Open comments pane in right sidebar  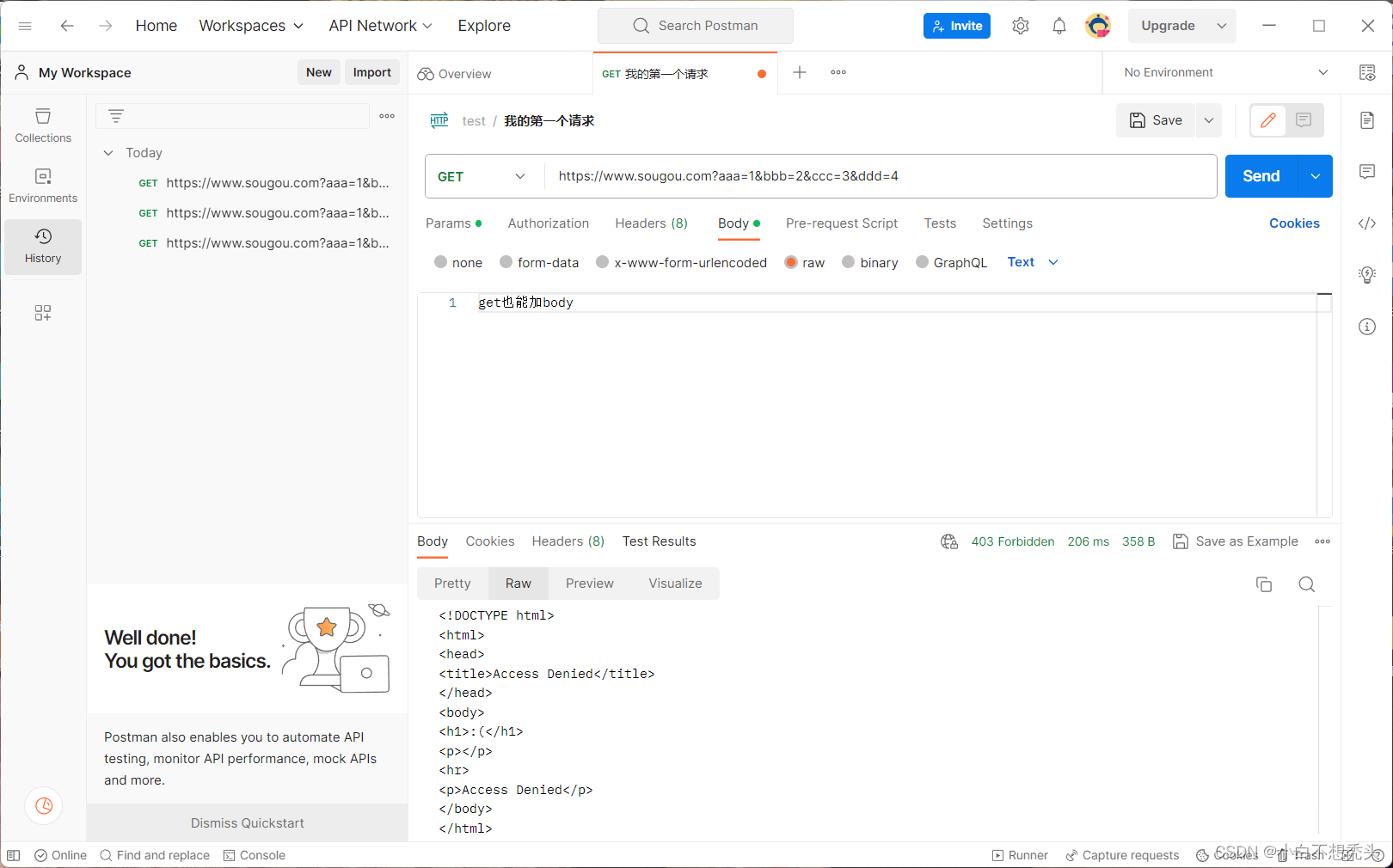1367,172
